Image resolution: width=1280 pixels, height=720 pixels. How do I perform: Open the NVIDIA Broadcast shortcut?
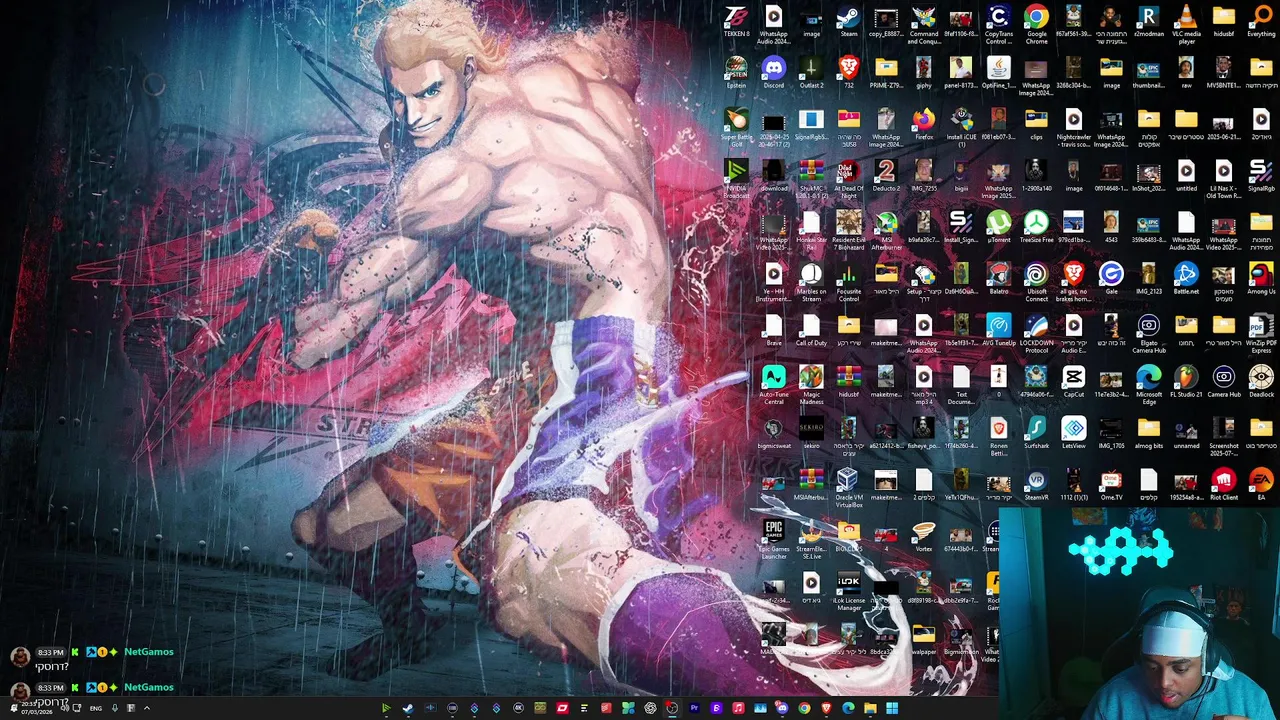pos(736,179)
